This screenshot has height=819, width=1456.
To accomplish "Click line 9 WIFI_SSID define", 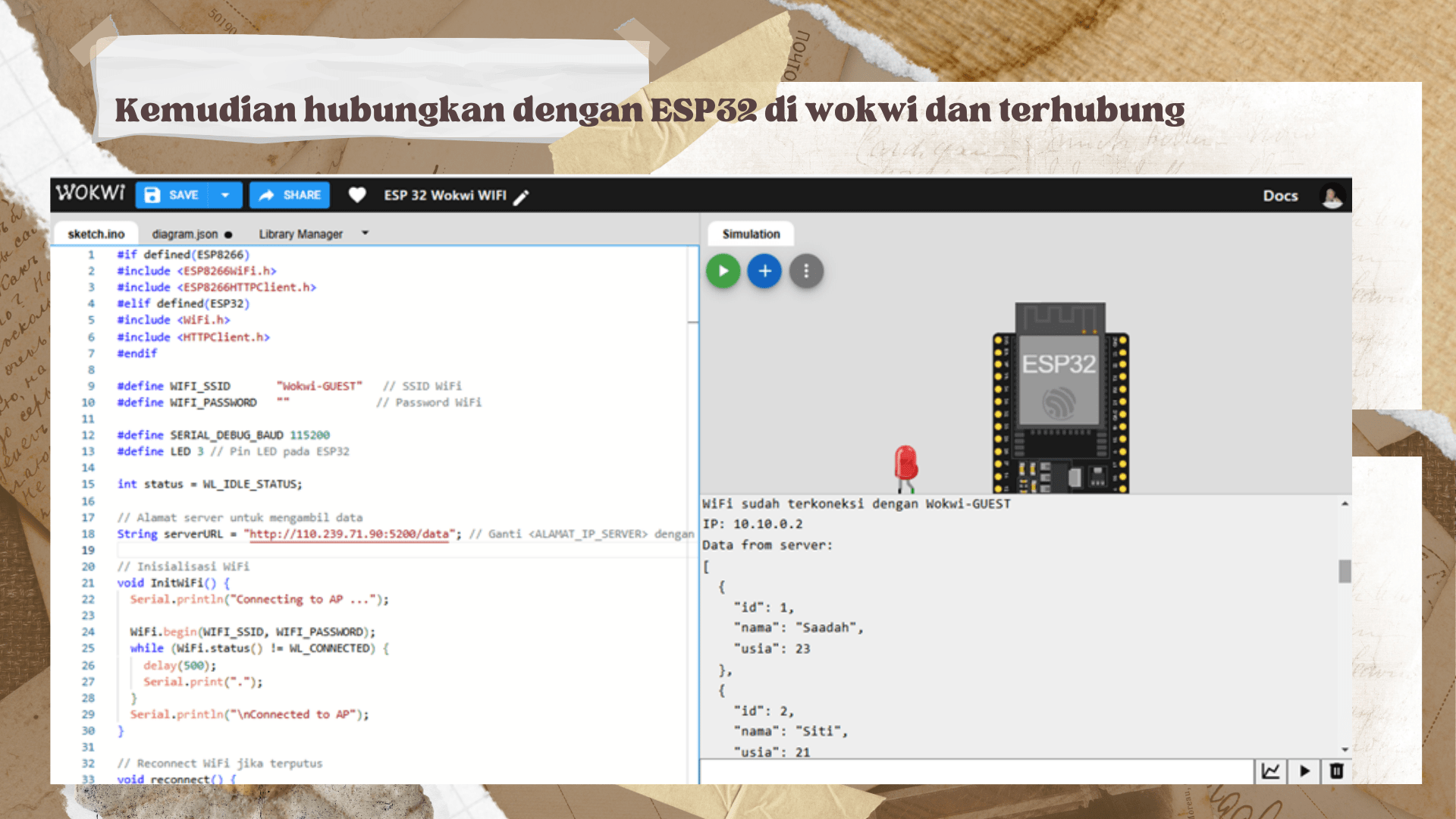I will click(289, 386).
